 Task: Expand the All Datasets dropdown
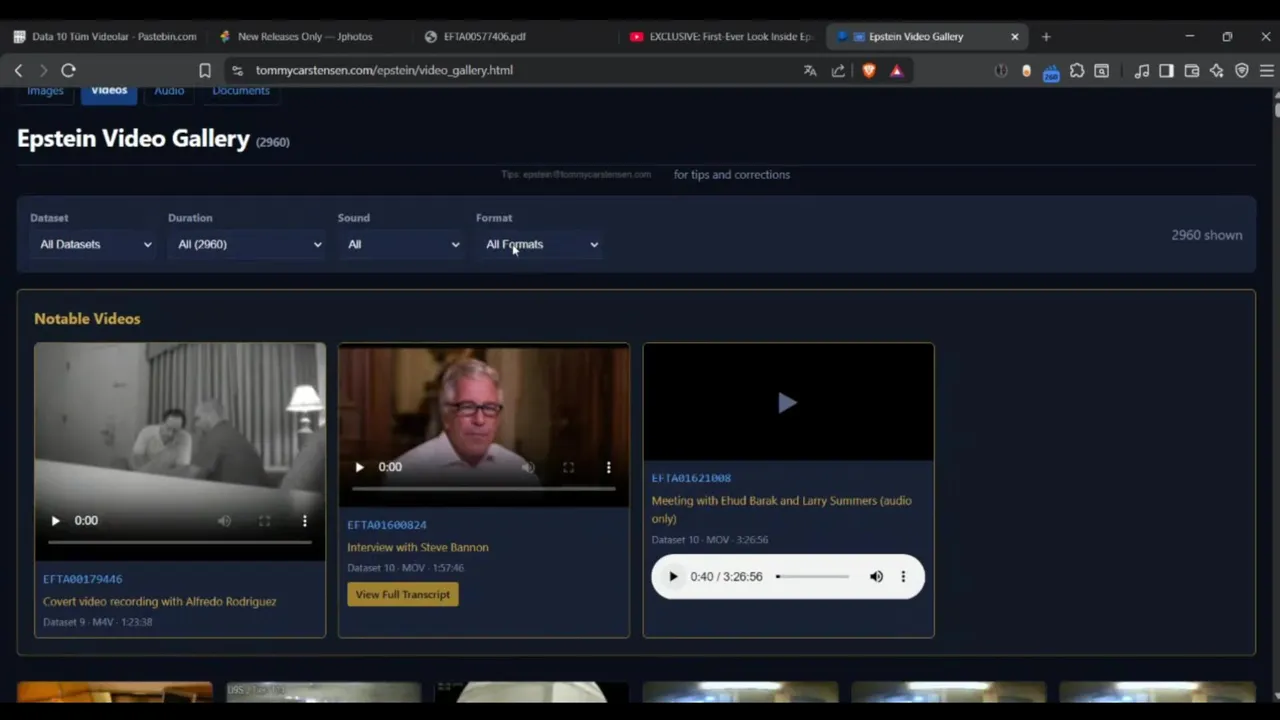pyautogui.click(x=95, y=244)
